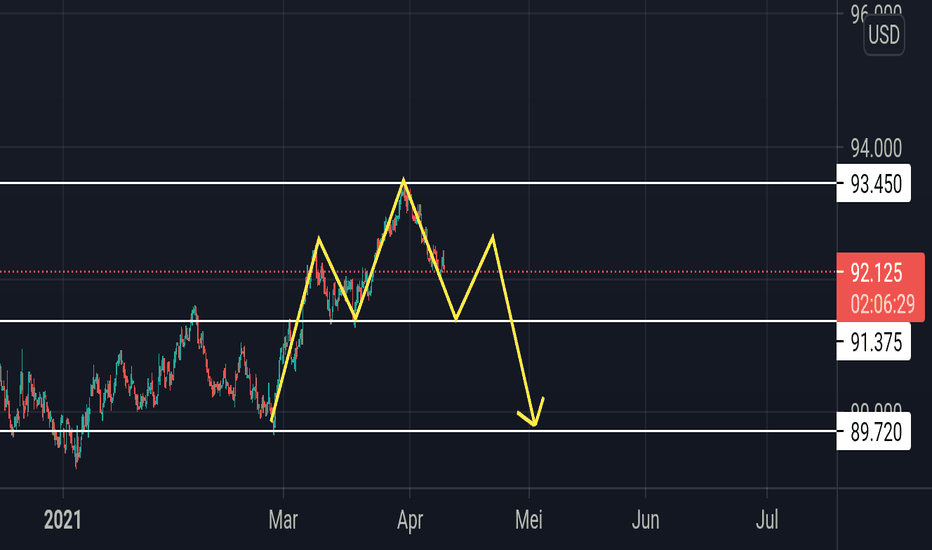Select the 89.720 price level label

[873, 432]
